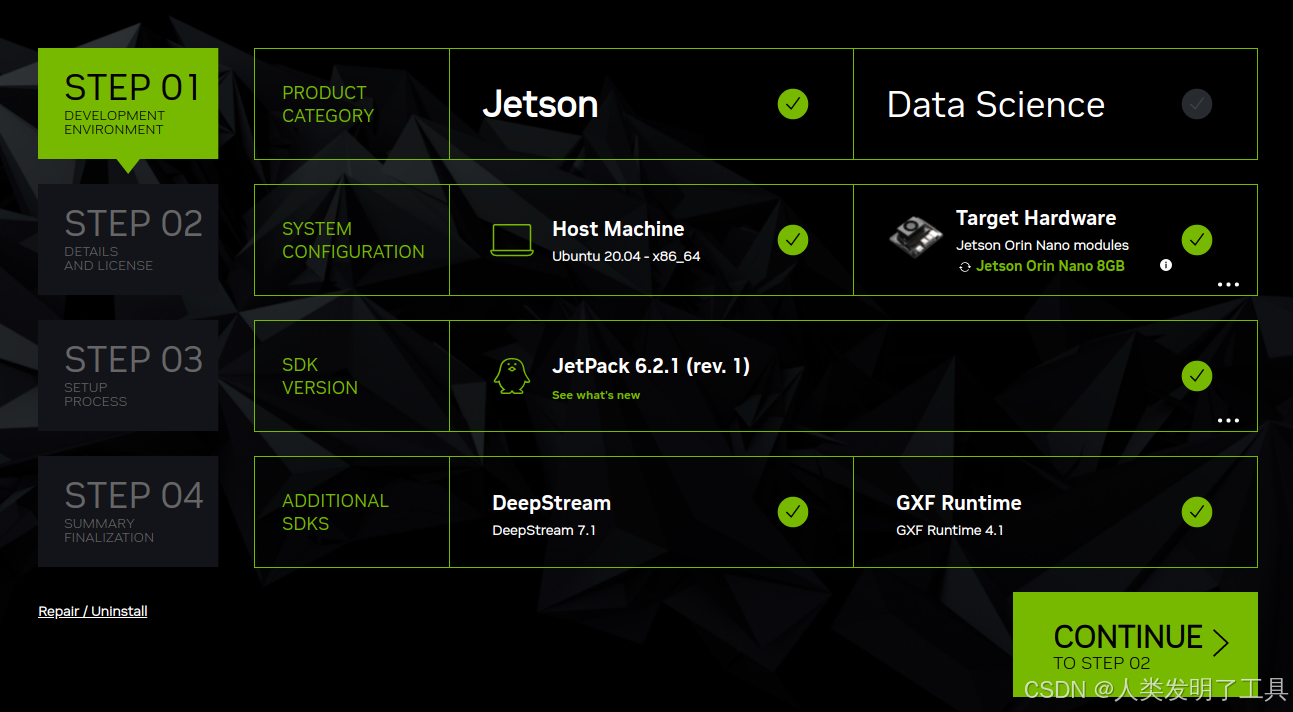Image resolution: width=1293 pixels, height=712 pixels.
Task: Select Step 03 Setup Process tab
Action: point(128,376)
